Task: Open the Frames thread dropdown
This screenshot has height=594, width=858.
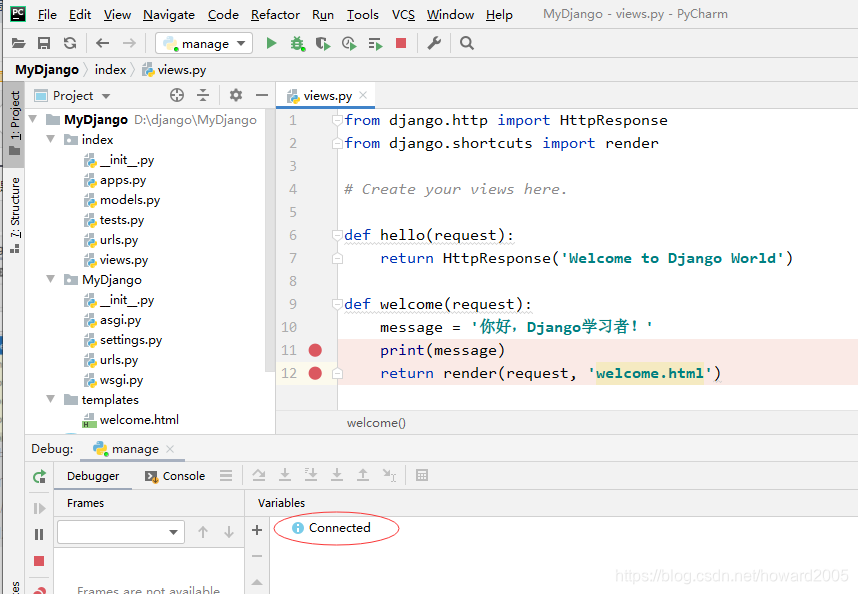Action: pyautogui.click(x=120, y=532)
